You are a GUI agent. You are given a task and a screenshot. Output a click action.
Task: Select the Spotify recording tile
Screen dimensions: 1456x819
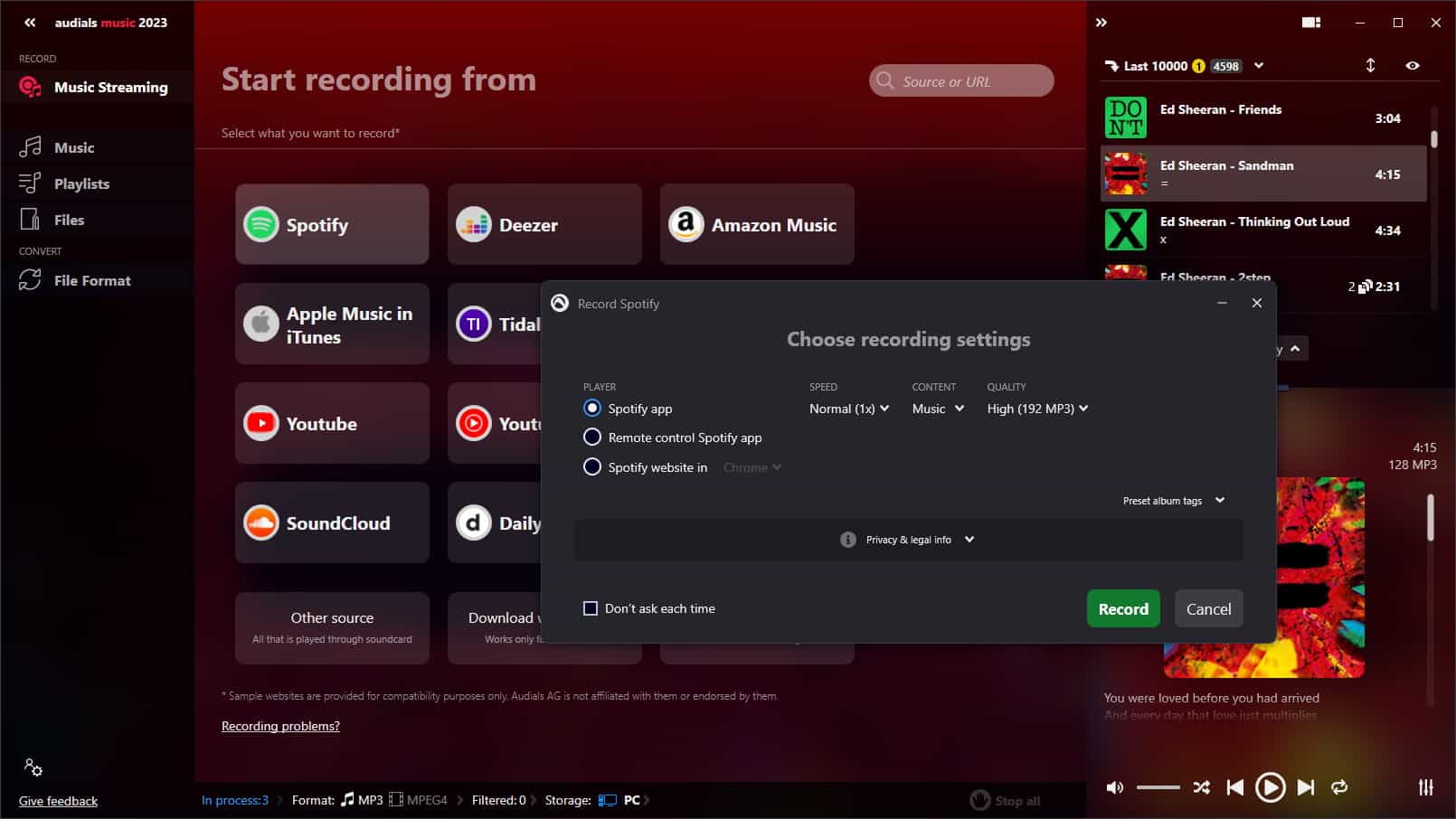pos(332,224)
